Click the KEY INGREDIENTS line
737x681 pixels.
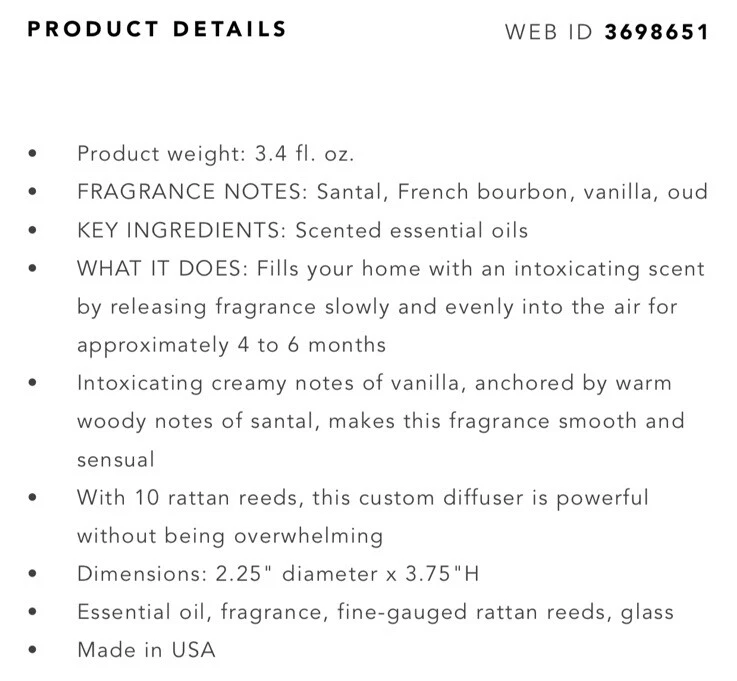[x=302, y=230]
